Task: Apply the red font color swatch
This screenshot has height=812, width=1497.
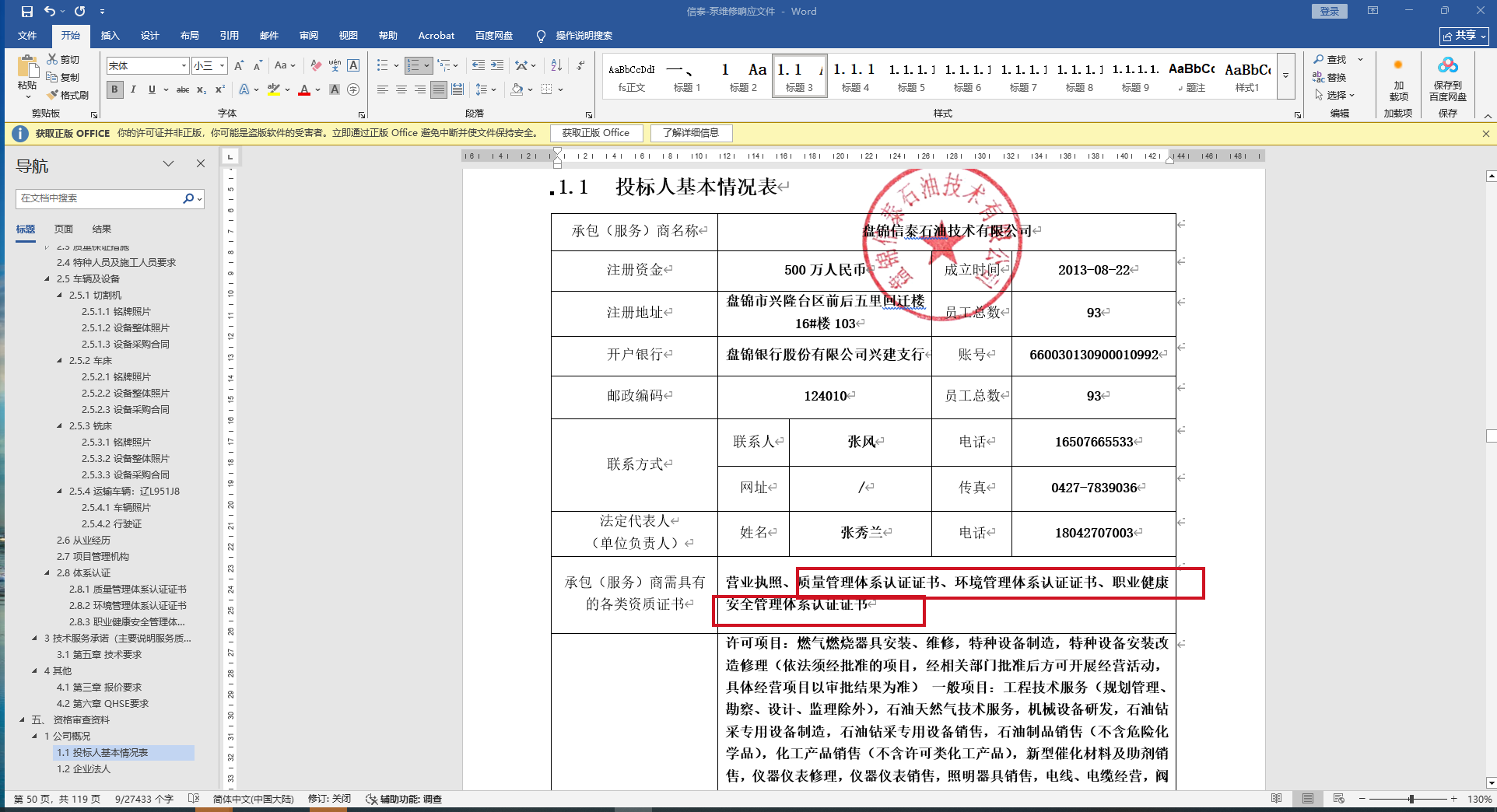Action: coord(304,89)
